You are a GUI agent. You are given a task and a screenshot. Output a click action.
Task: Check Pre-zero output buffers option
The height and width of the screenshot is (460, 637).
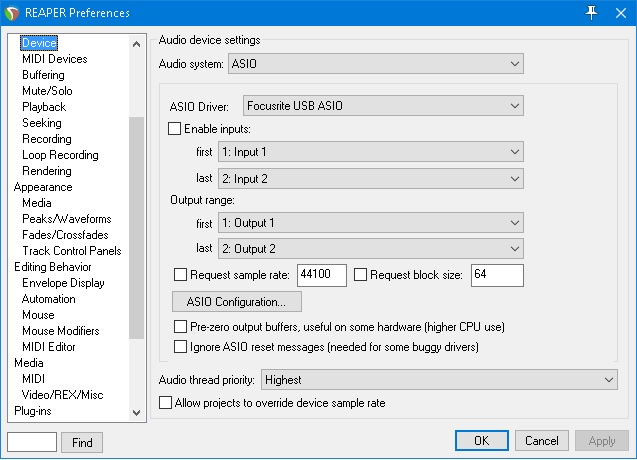click(x=180, y=326)
